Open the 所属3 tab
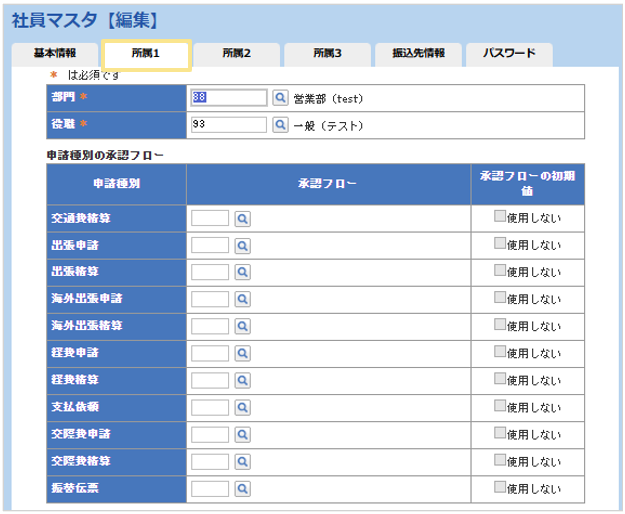 (328, 55)
